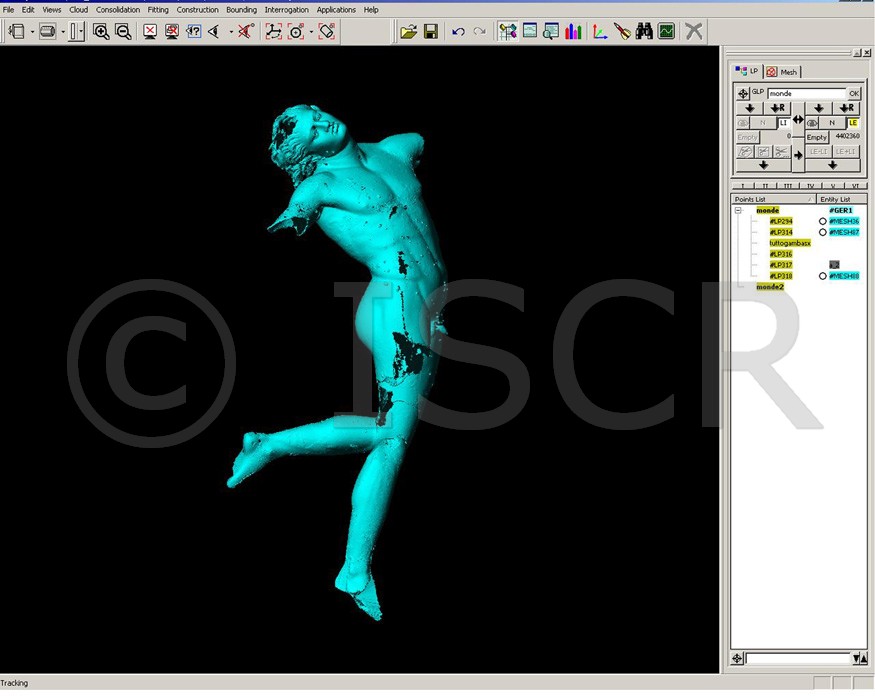Click the 3D box view icon
Image resolution: width=875 pixels, height=700 pixels.
[x=17, y=31]
